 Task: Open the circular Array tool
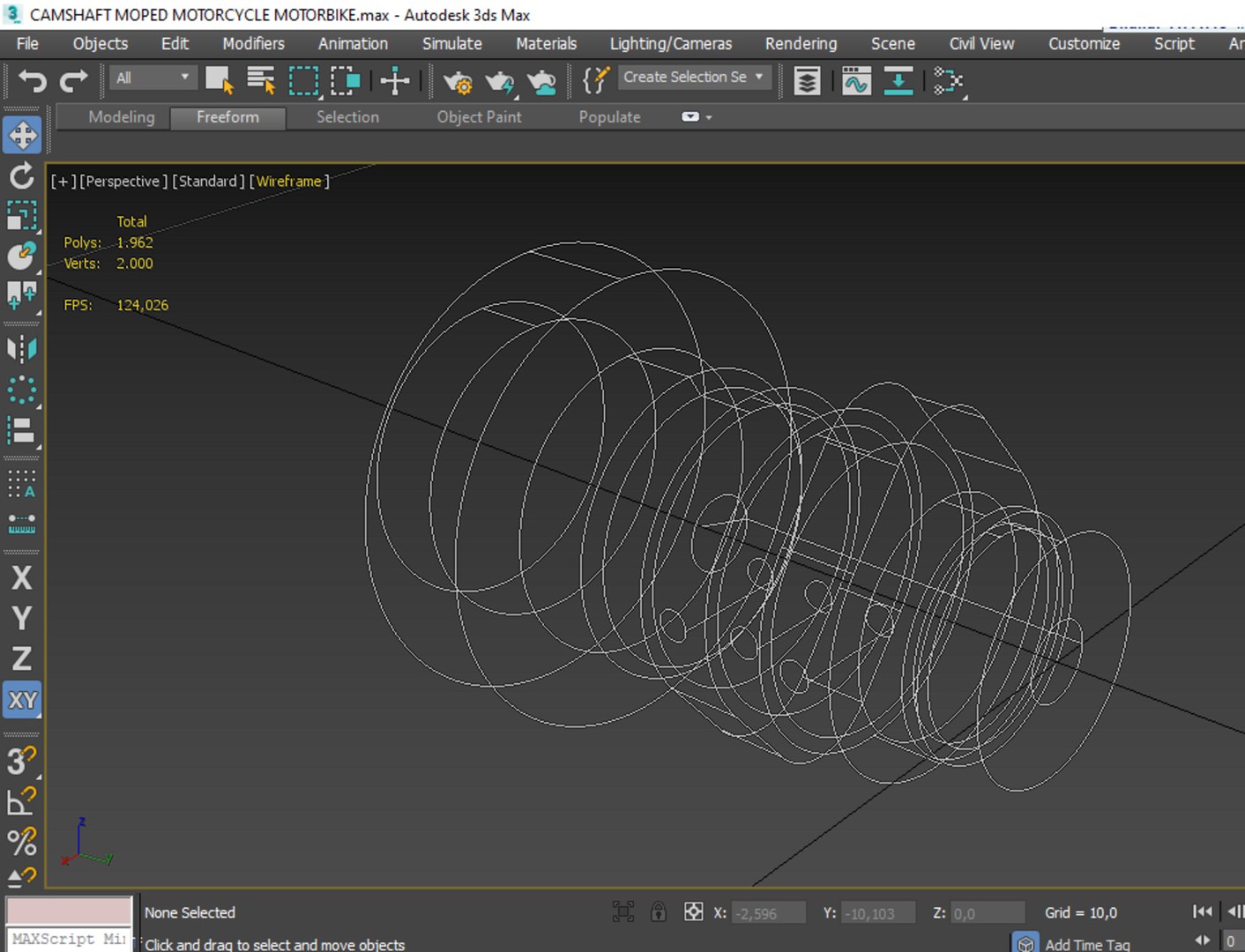[x=22, y=390]
